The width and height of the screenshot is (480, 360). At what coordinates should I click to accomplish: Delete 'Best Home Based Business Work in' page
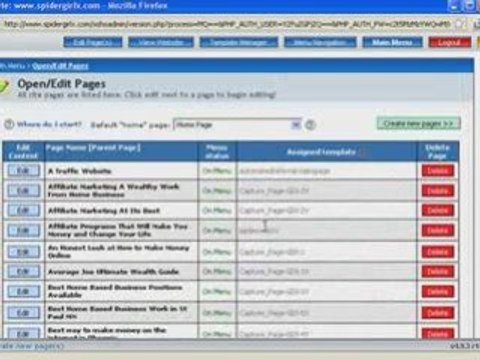pyautogui.click(x=438, y=313)
